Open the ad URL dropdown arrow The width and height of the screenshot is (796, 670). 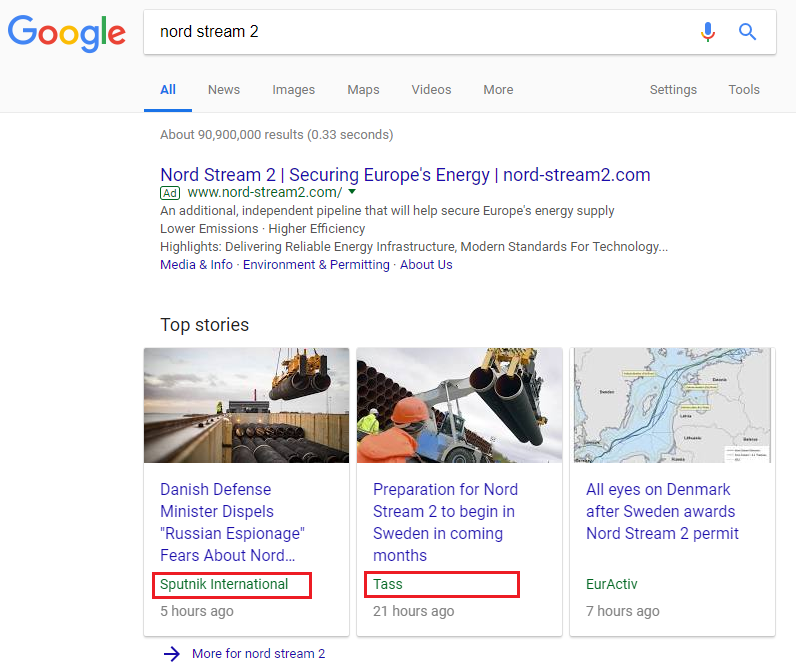[352, 192]
